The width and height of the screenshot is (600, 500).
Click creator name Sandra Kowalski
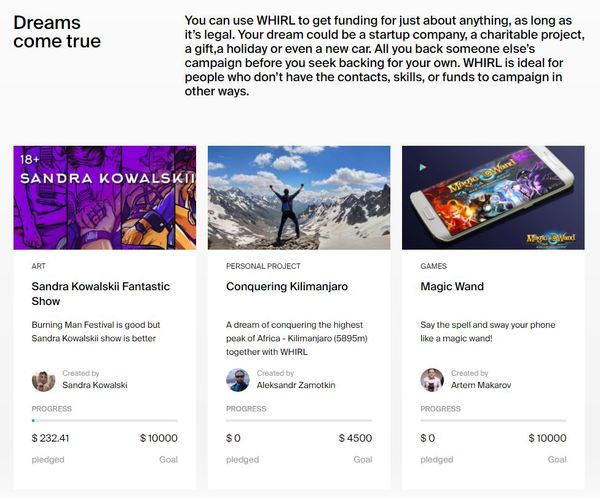click(95, 385)
